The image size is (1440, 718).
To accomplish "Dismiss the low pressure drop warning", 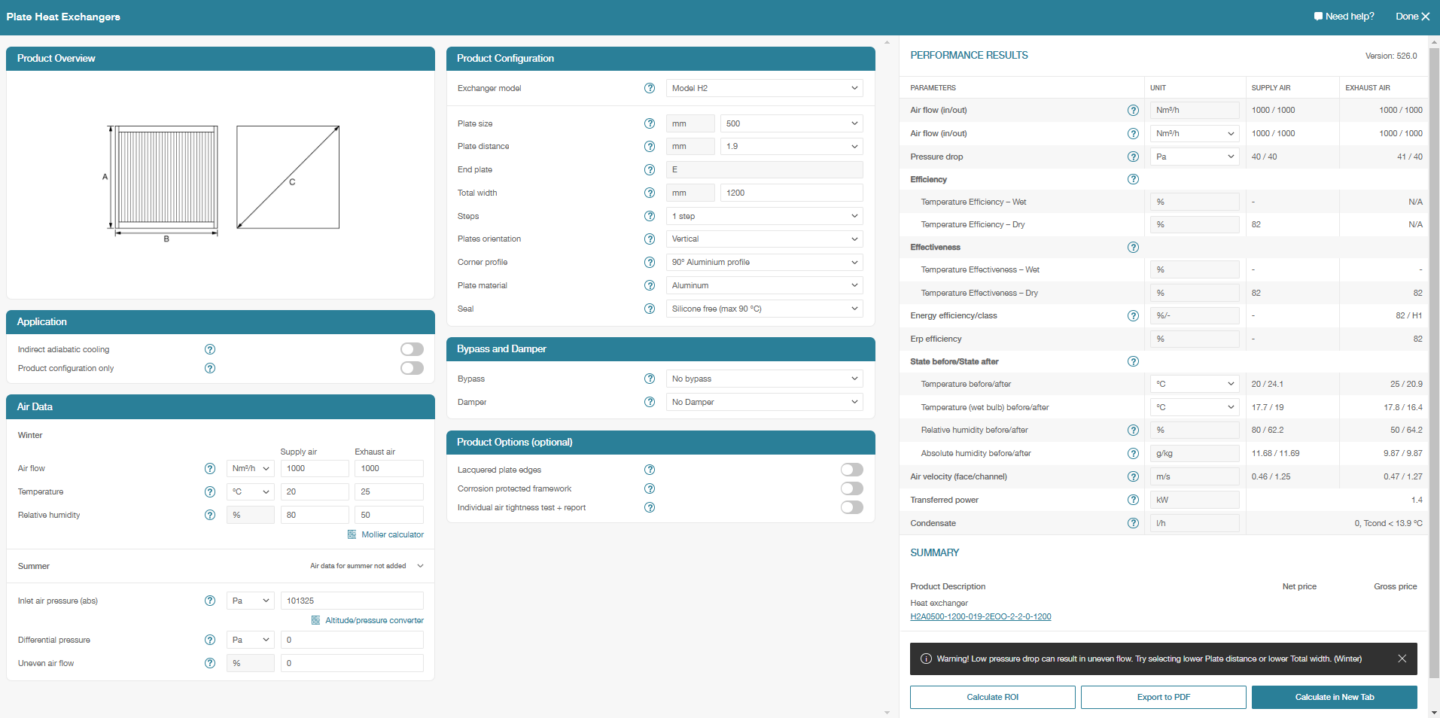I will click(x=1402, y=658).
